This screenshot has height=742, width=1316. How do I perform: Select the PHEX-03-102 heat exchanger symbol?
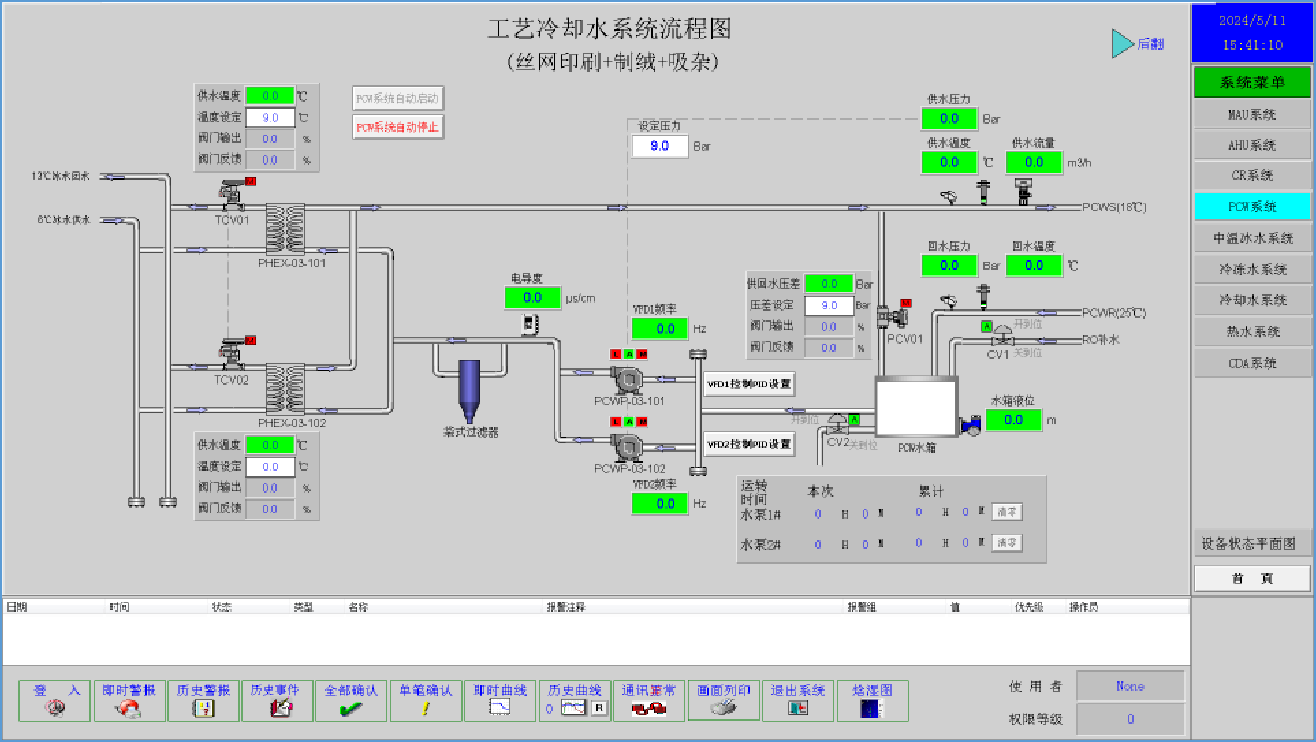pyautogui.click(x=285, y=389)
